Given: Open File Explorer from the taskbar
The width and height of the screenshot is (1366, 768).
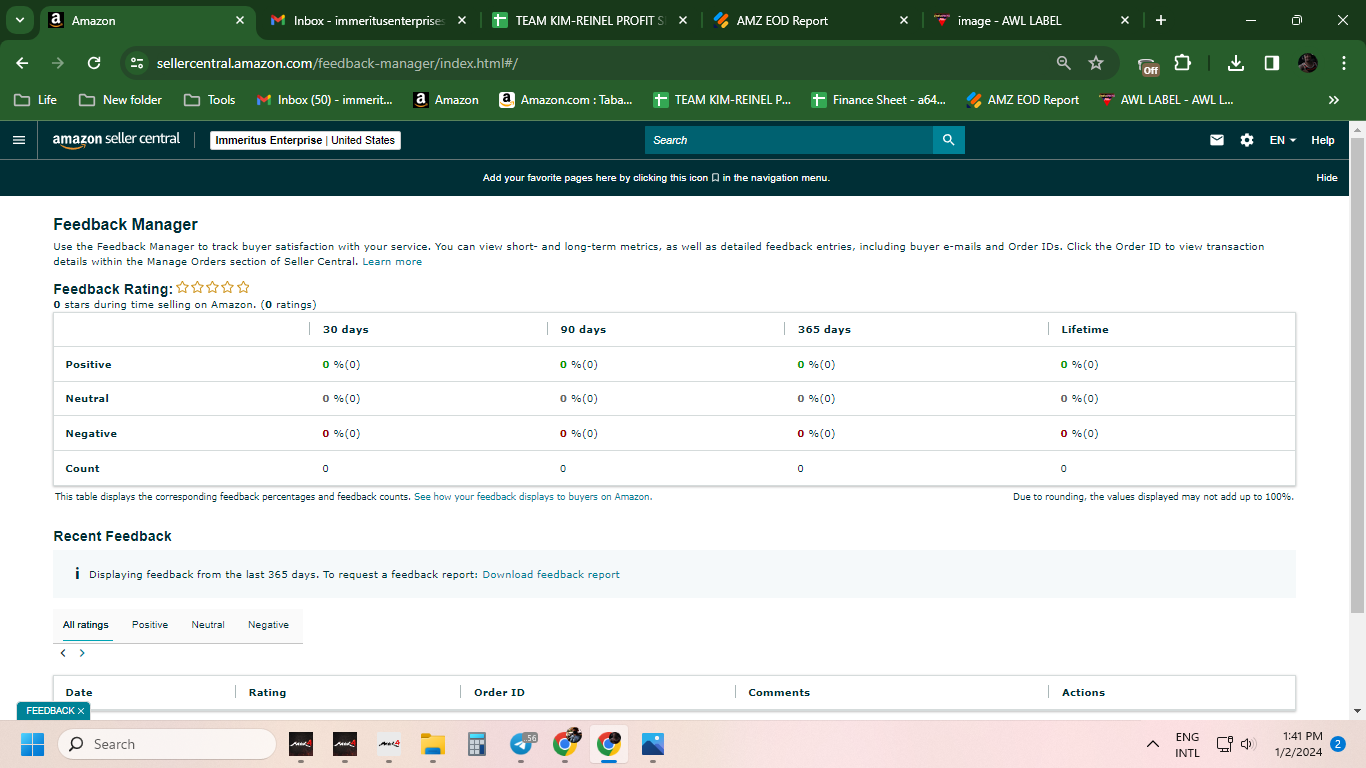Looking at the screenshot, I should [x=432, y=744].
